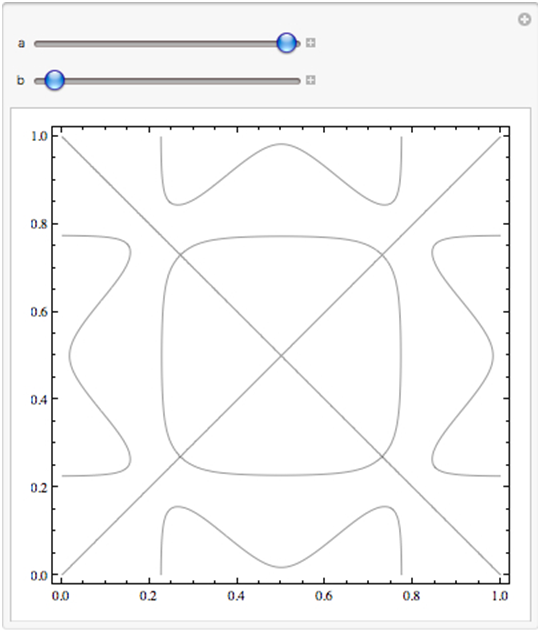Expand the plus controls beside slider a
The height and width of the screenshot is (633, 540).
(310, 43)
